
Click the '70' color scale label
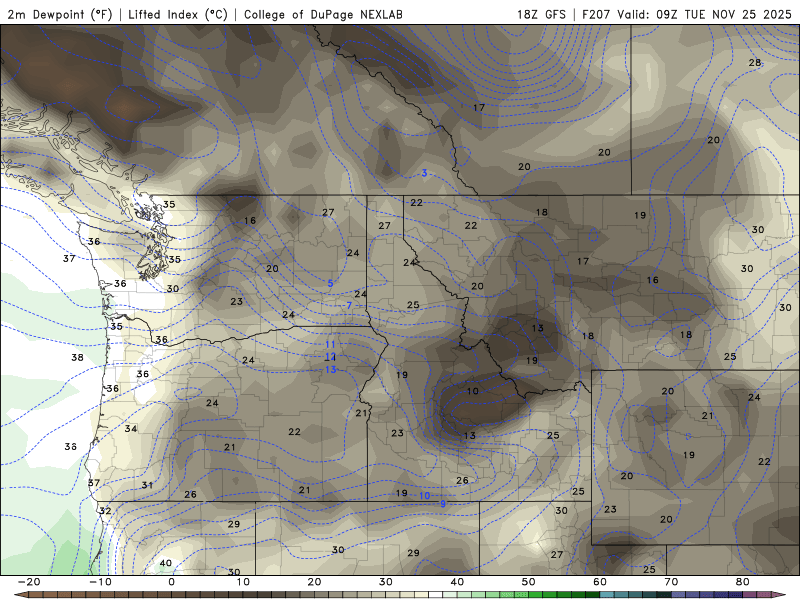point(671,582)
